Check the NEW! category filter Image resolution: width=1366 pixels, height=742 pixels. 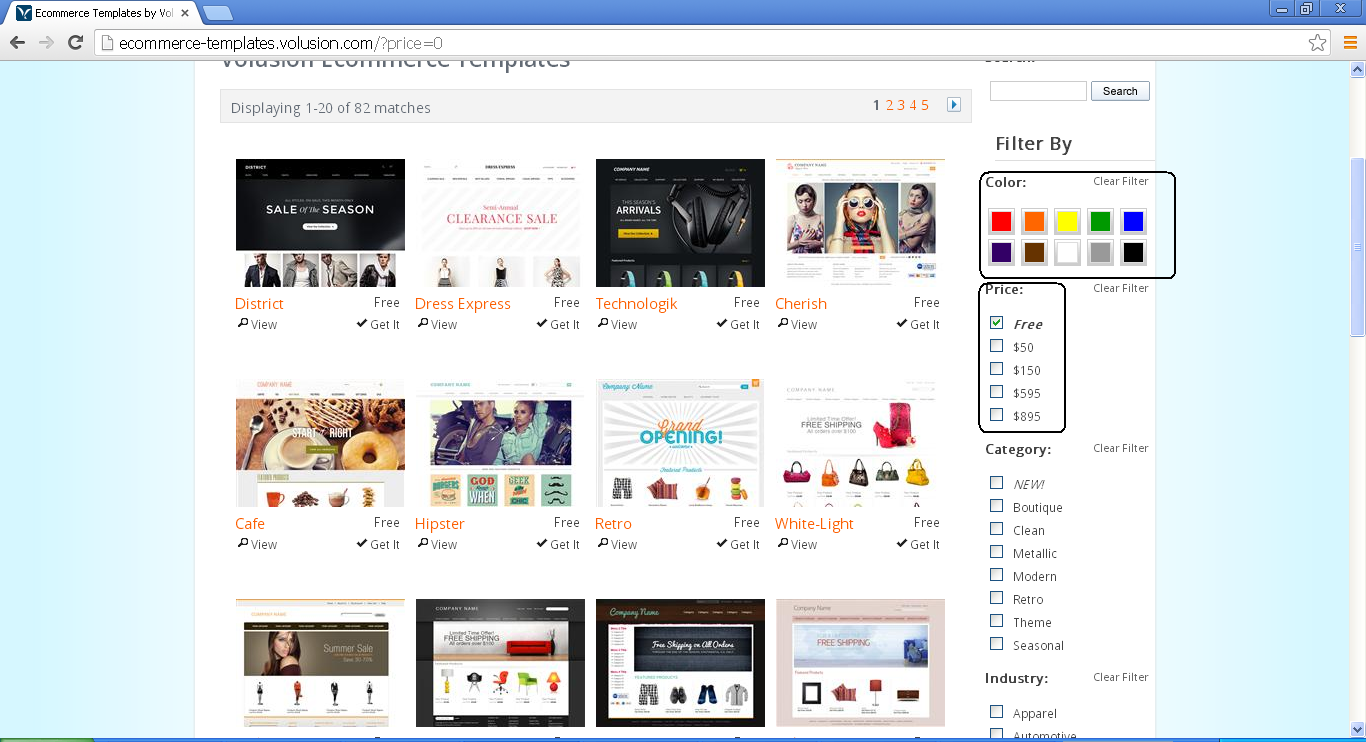point(996,483)
